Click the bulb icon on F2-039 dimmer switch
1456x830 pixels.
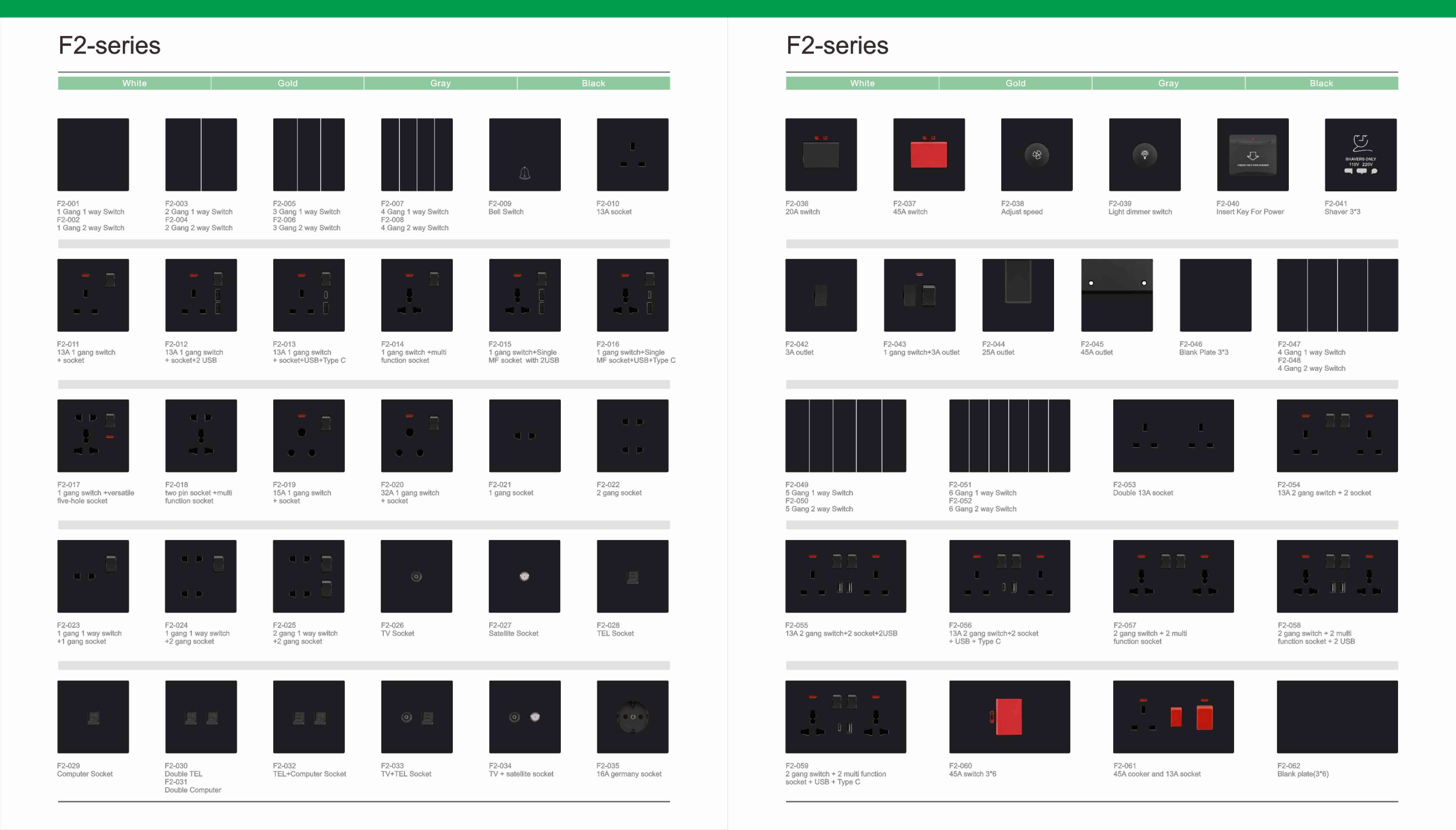point(1144,155)
